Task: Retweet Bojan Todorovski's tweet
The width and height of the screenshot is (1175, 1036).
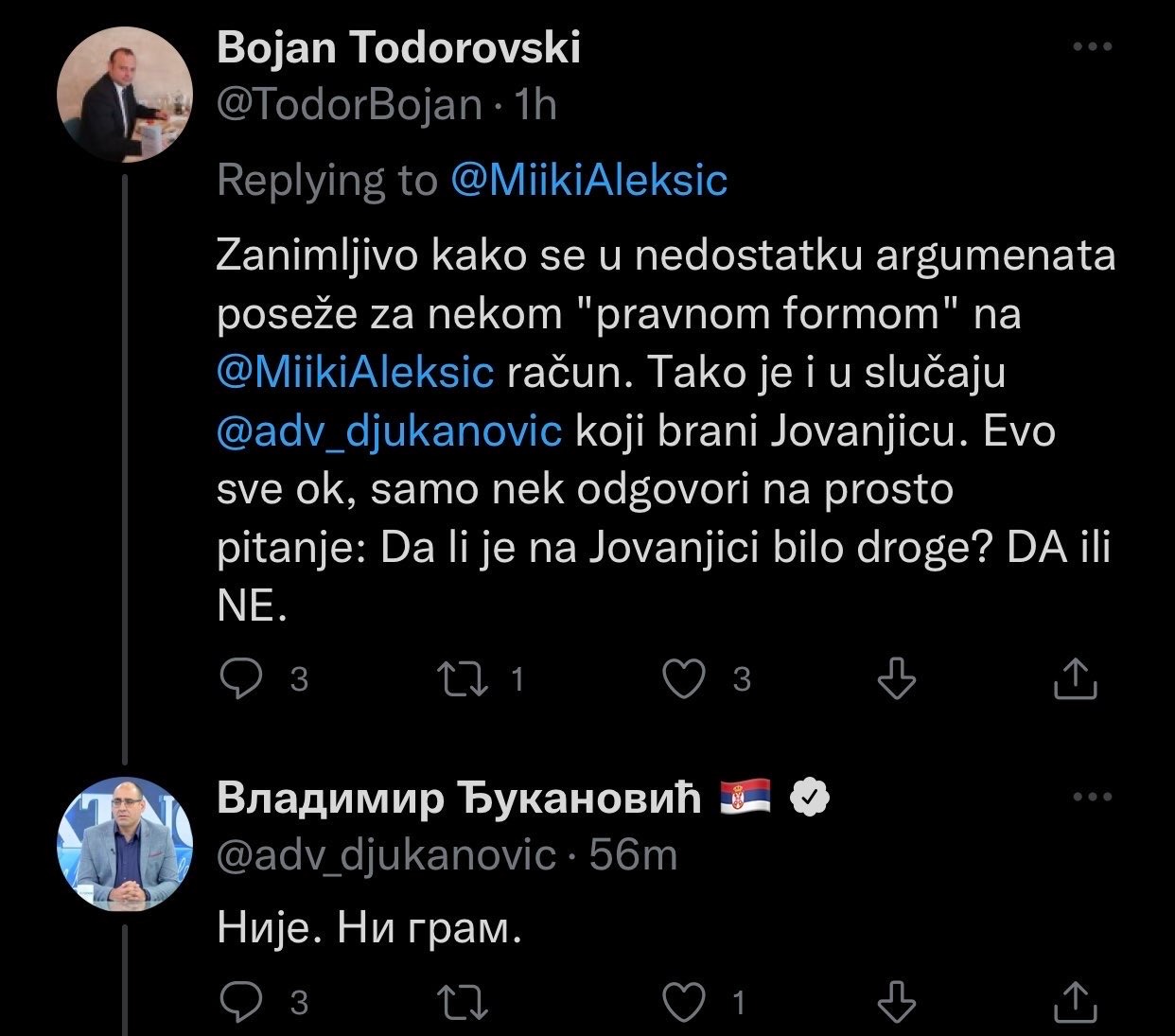Action: pos(463,678)
